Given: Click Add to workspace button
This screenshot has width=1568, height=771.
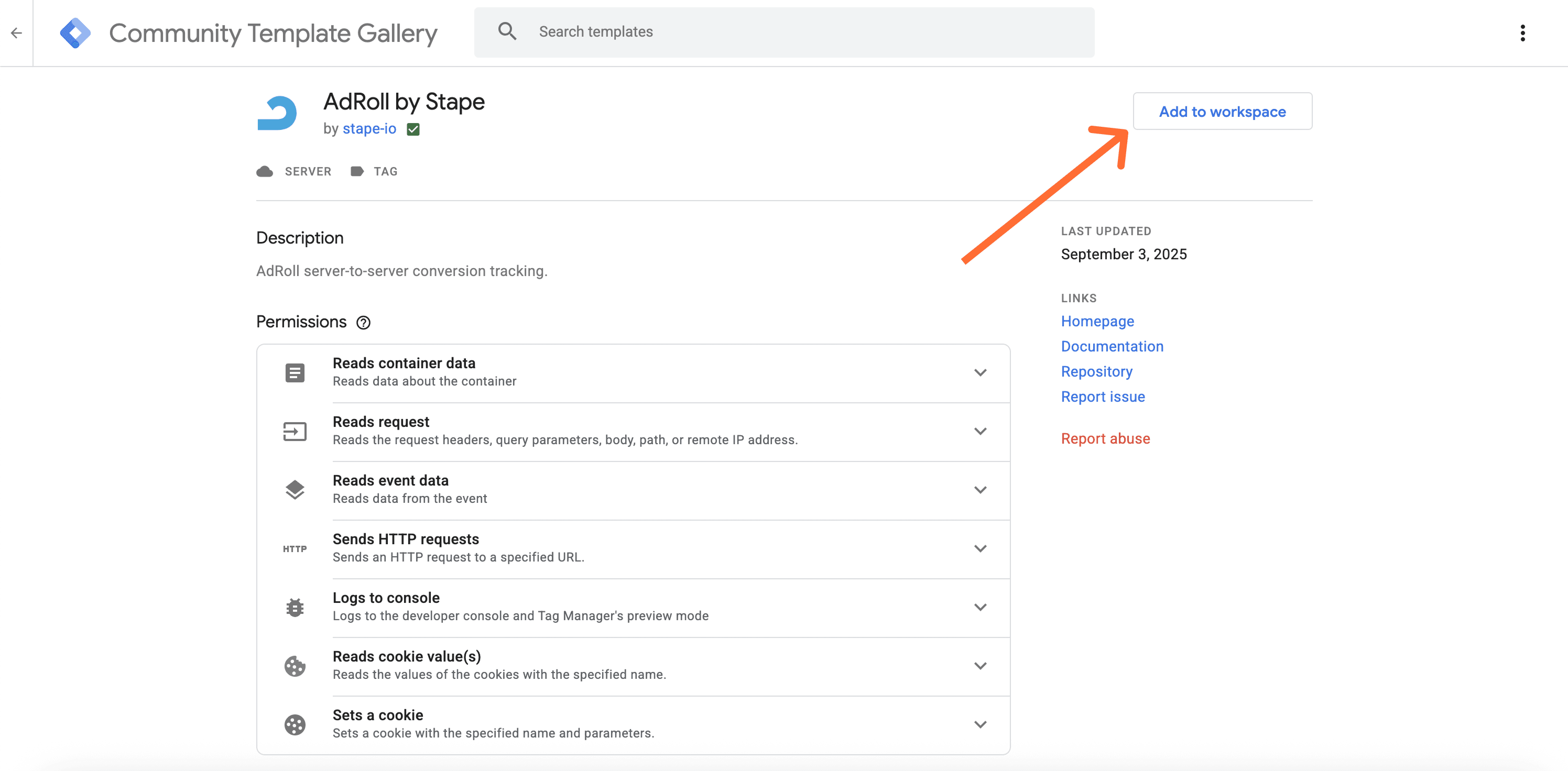Looking at the screenshot, I should (x=1222, y=112).
